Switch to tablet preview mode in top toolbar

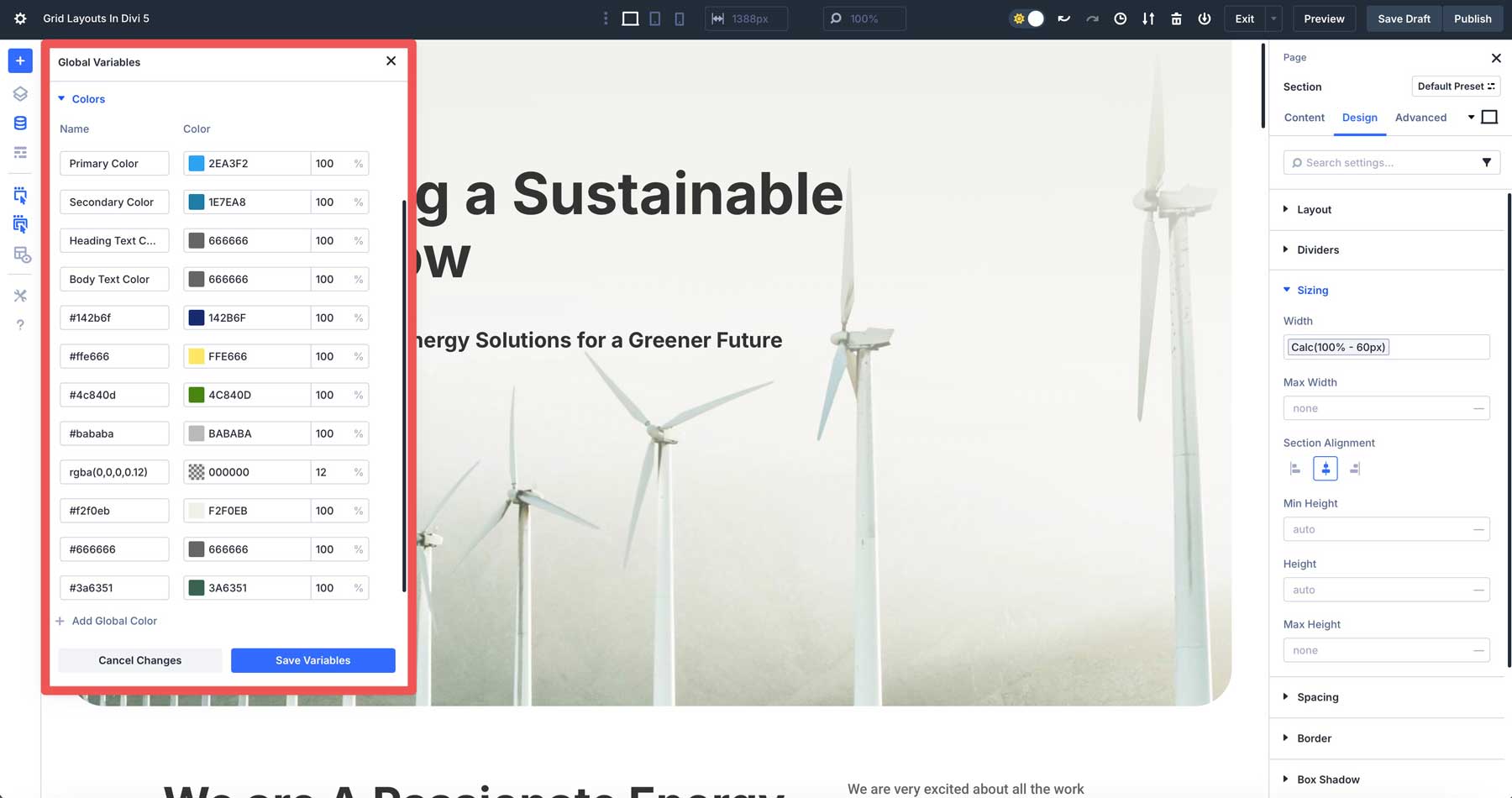tap(654, 18)
